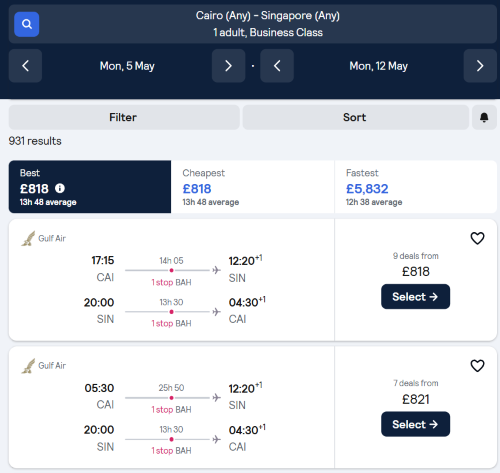This screenshot has width=500, height=473.
Task: Open the Filter options
Action: coord(124,117)
